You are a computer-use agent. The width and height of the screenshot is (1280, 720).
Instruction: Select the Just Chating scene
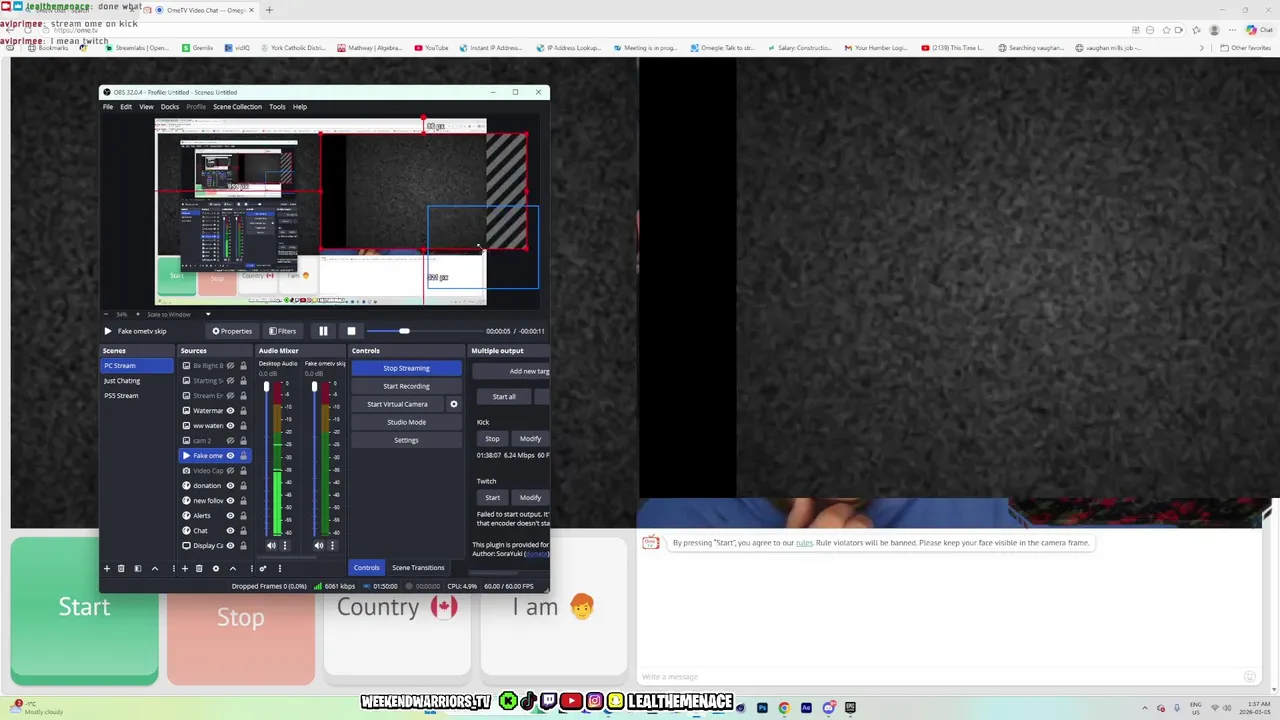[137, 381]
